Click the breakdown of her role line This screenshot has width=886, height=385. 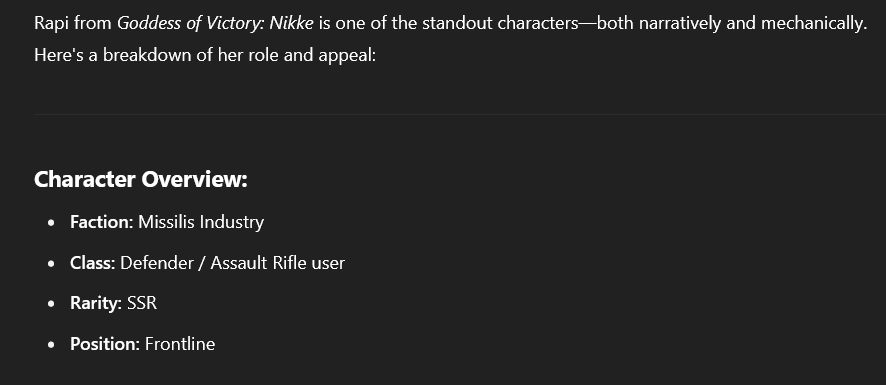pos(205,55)
